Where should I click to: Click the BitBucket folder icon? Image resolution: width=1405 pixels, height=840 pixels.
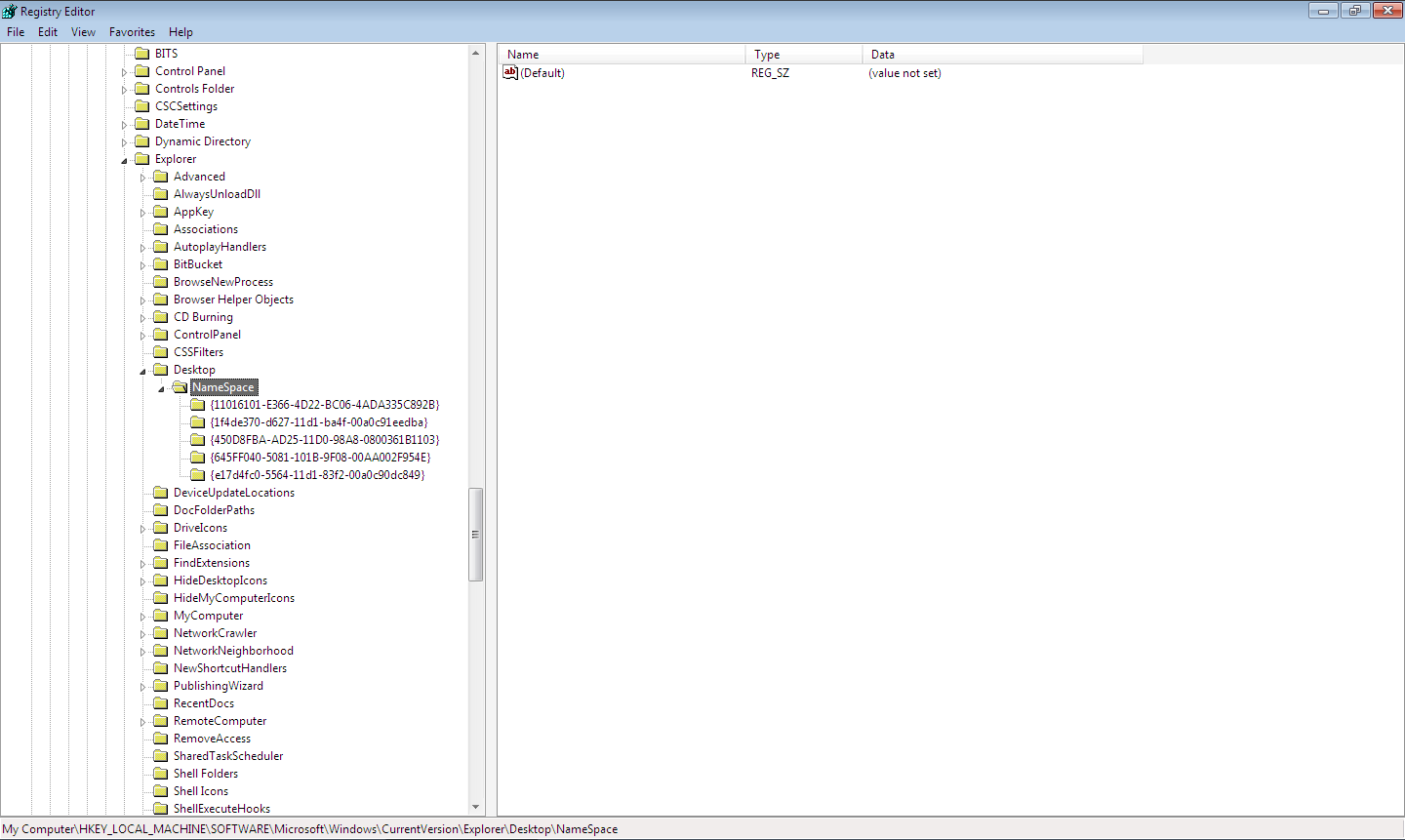click(161, 264)
